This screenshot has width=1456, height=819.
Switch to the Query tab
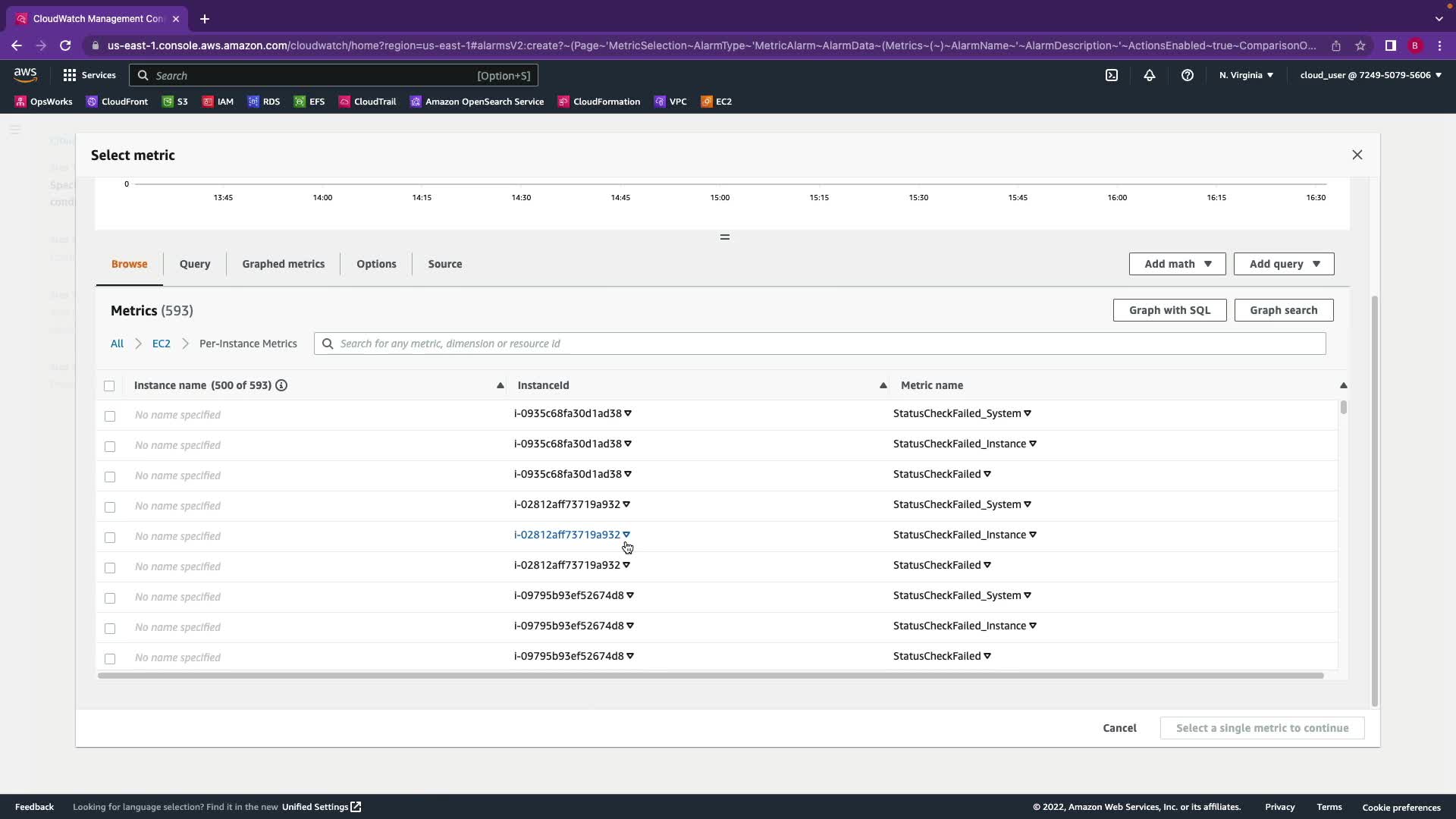pos(195,264)
